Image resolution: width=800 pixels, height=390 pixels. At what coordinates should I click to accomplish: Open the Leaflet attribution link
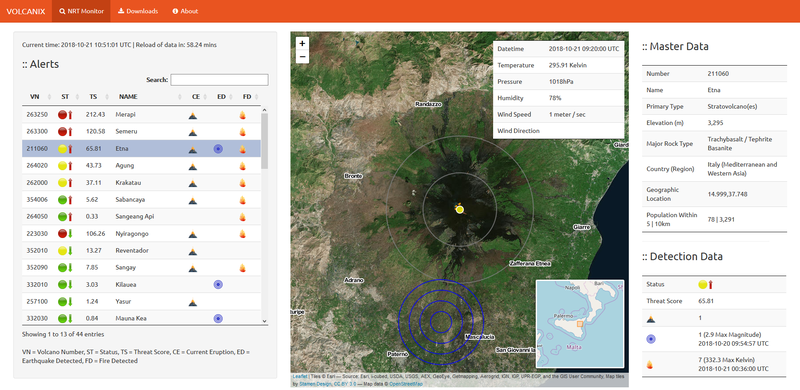(x=300, y=377)
